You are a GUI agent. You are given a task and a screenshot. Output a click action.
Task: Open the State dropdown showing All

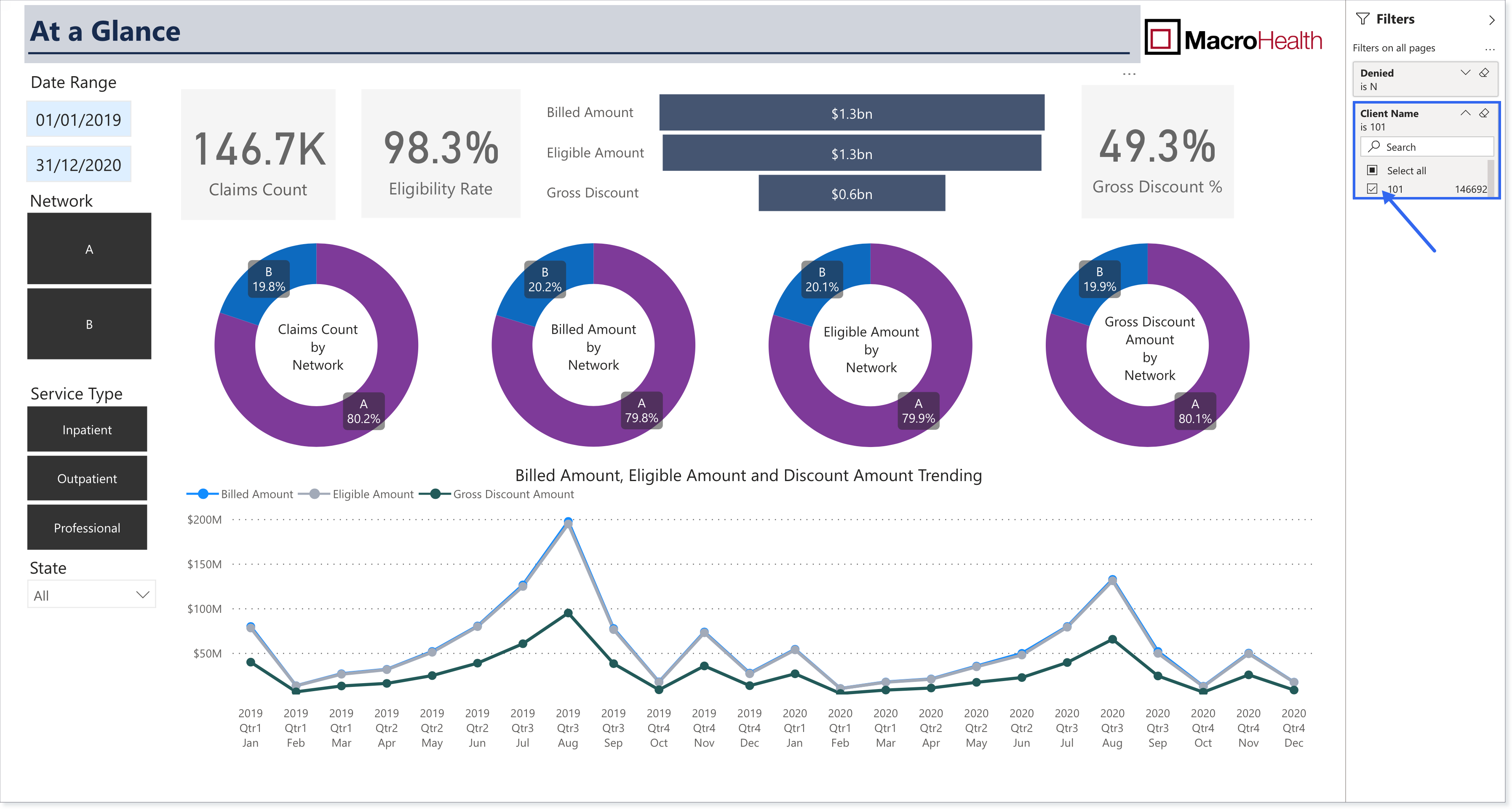coord(91,594)
